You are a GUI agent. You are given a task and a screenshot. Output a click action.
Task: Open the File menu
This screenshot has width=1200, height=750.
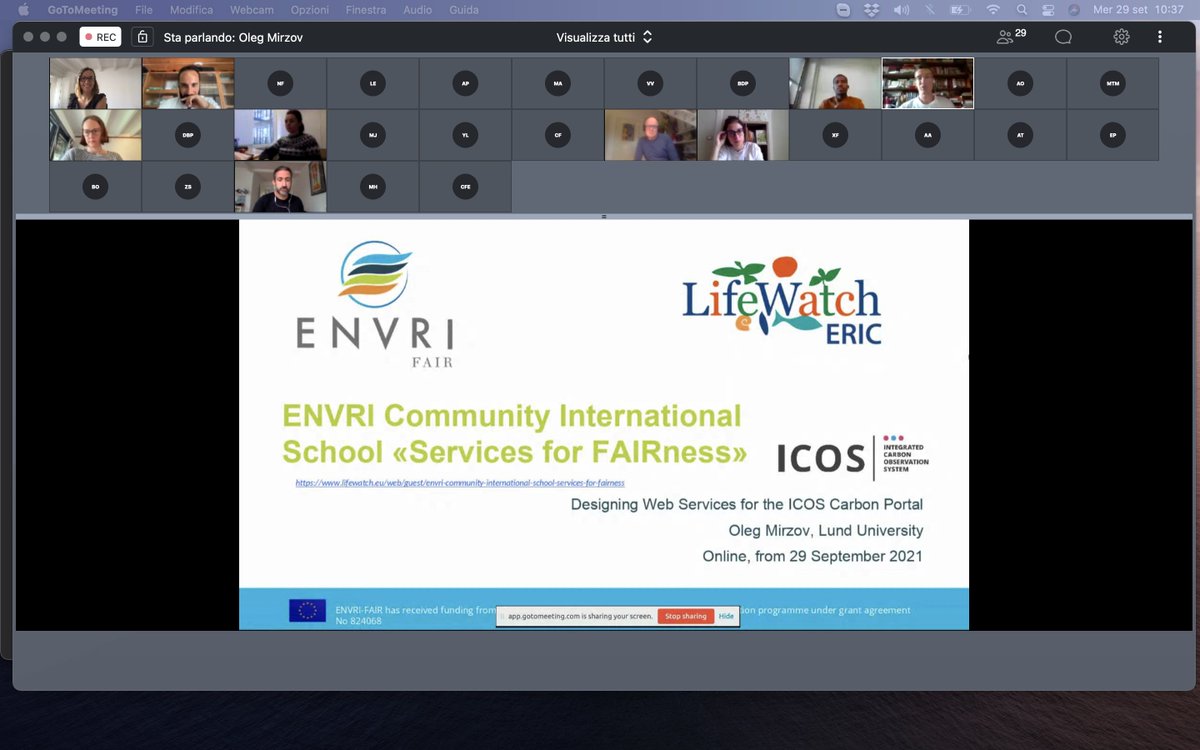click(x=144, y=10)
